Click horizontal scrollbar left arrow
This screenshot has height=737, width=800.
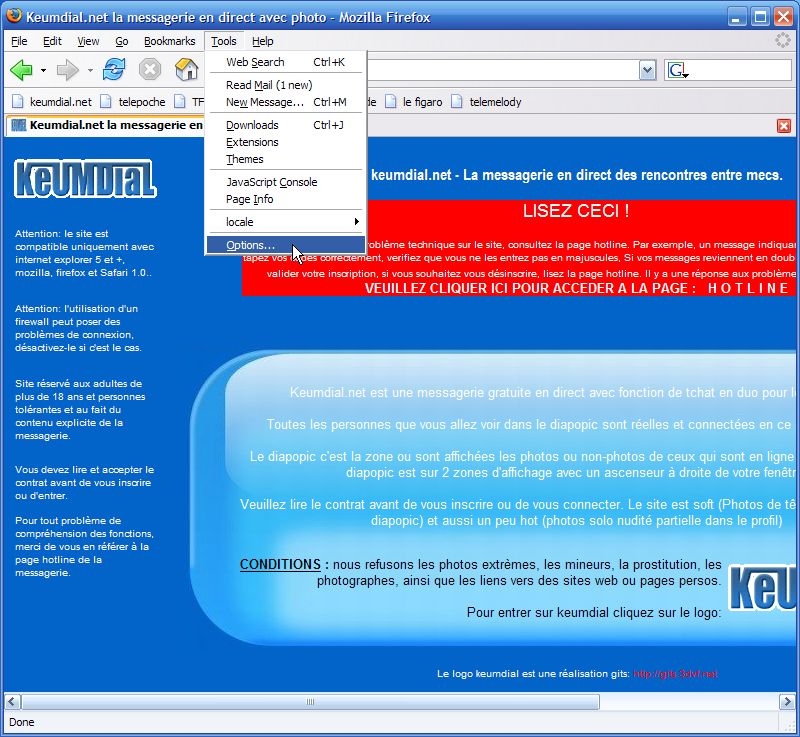[x=12, y=702]
